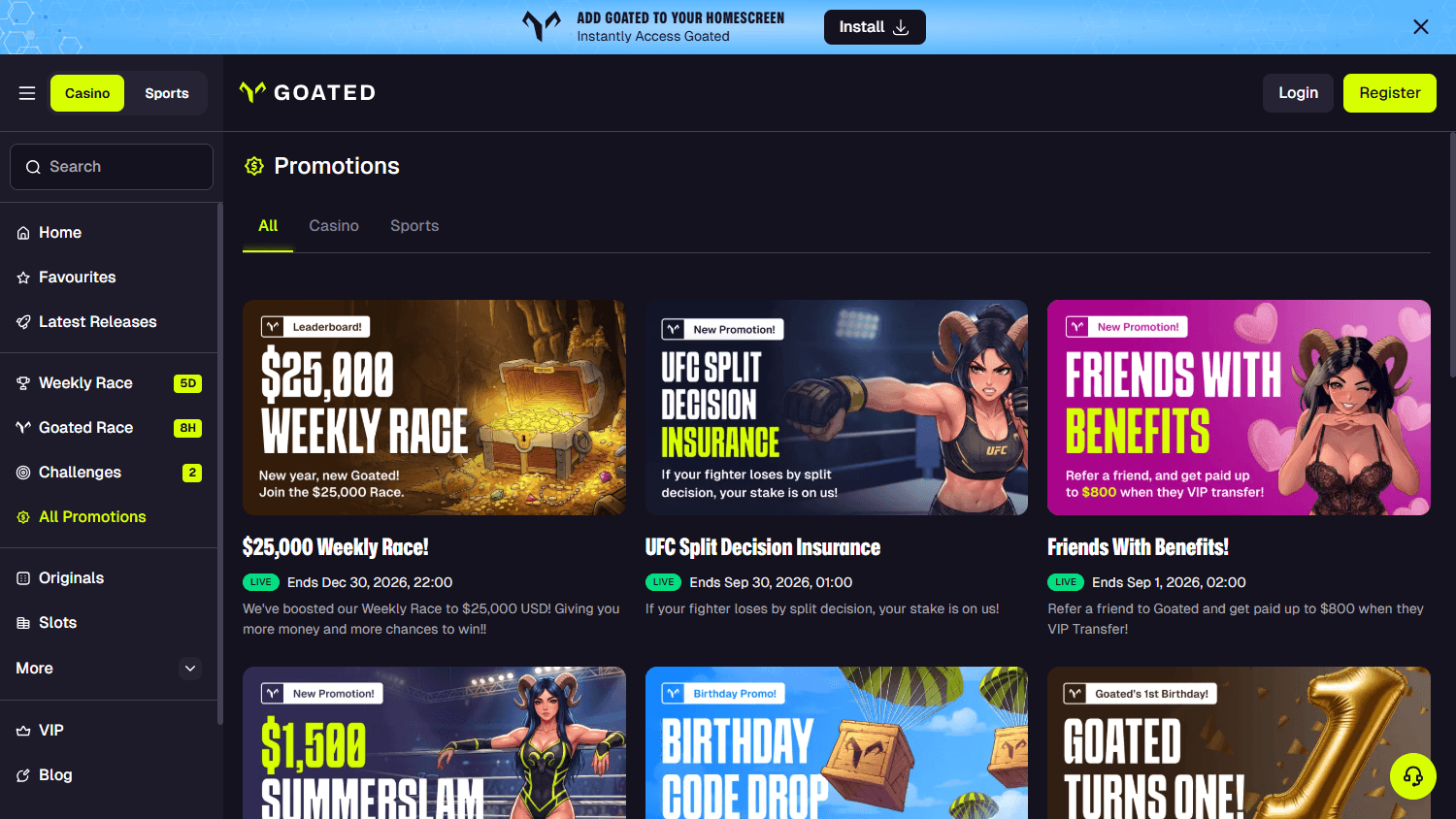This screenshot has width=1456, height=819.
Task: Expand the More section chevron
Action: point(190,669)
